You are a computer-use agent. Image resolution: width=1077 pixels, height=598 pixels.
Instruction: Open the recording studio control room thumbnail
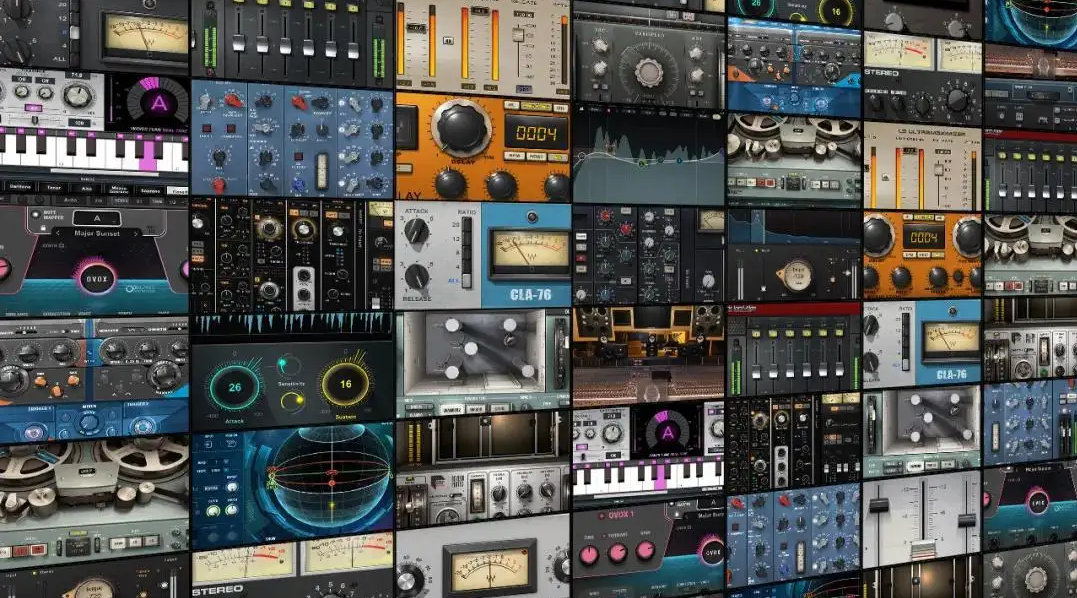(x=648, y=356)
